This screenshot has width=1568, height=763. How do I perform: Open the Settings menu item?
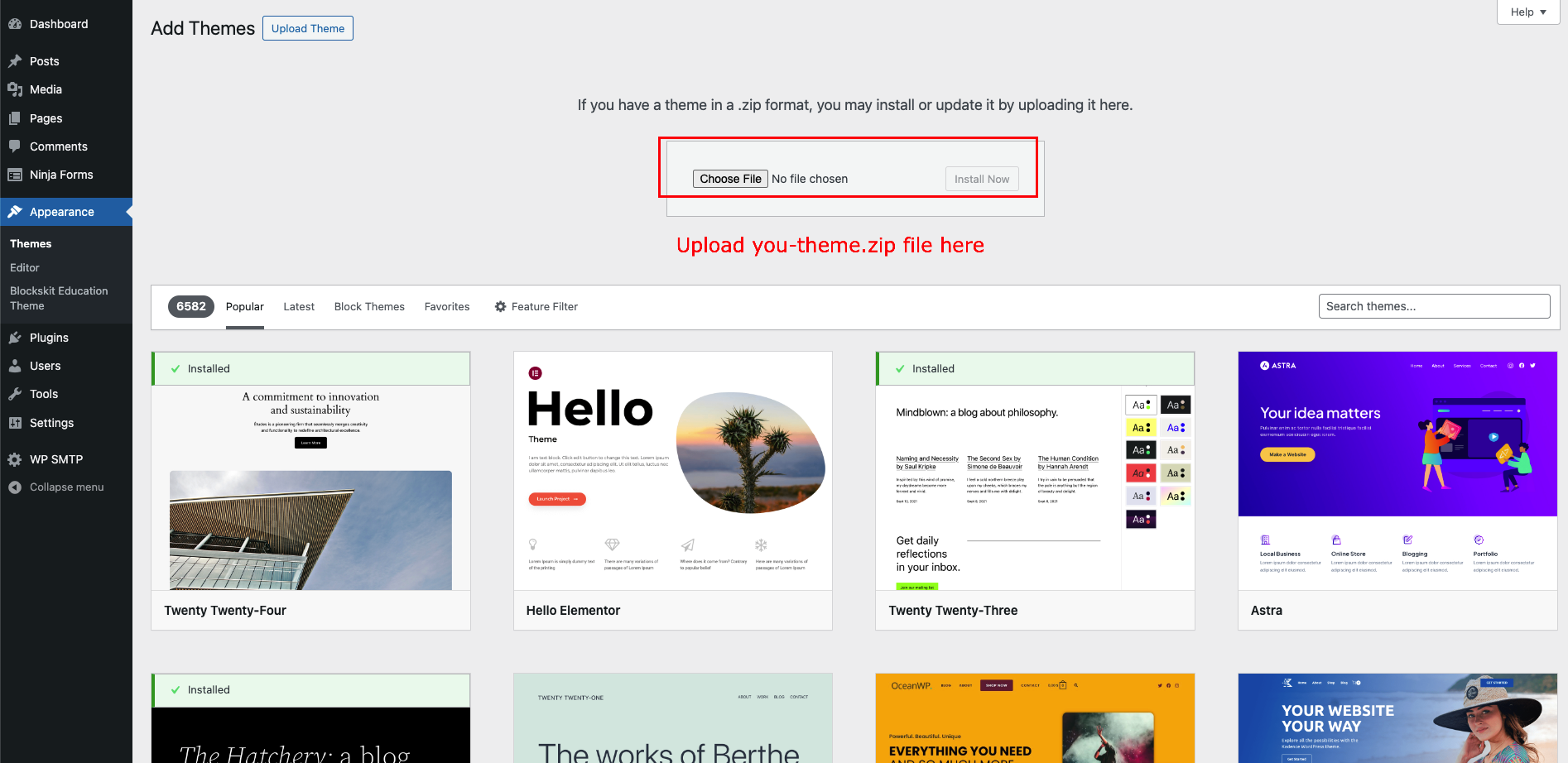click(x=66, y=423)
